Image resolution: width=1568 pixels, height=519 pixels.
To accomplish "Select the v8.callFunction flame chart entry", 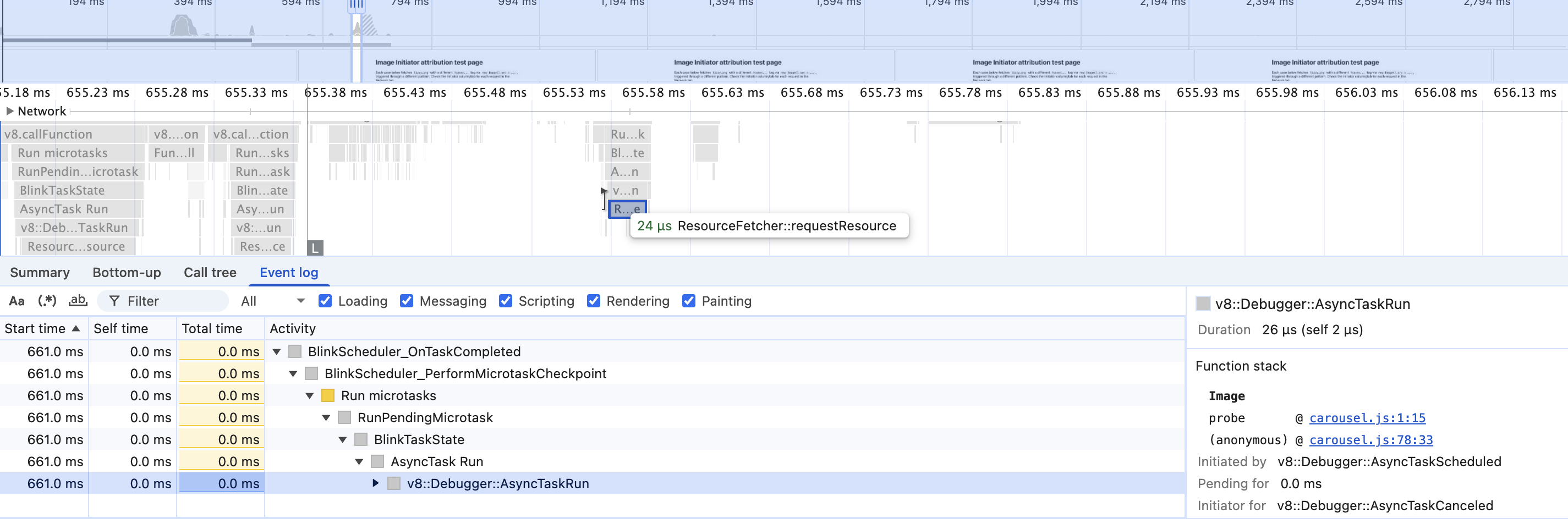I will [x=73, y=135].
